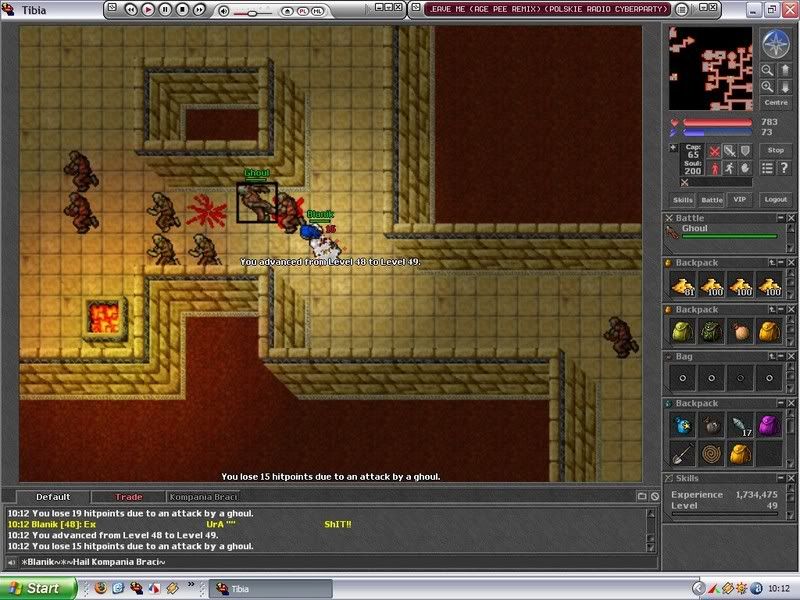Select the dark pot item
This screenshot has width=800, height=600.
[711, 425]
